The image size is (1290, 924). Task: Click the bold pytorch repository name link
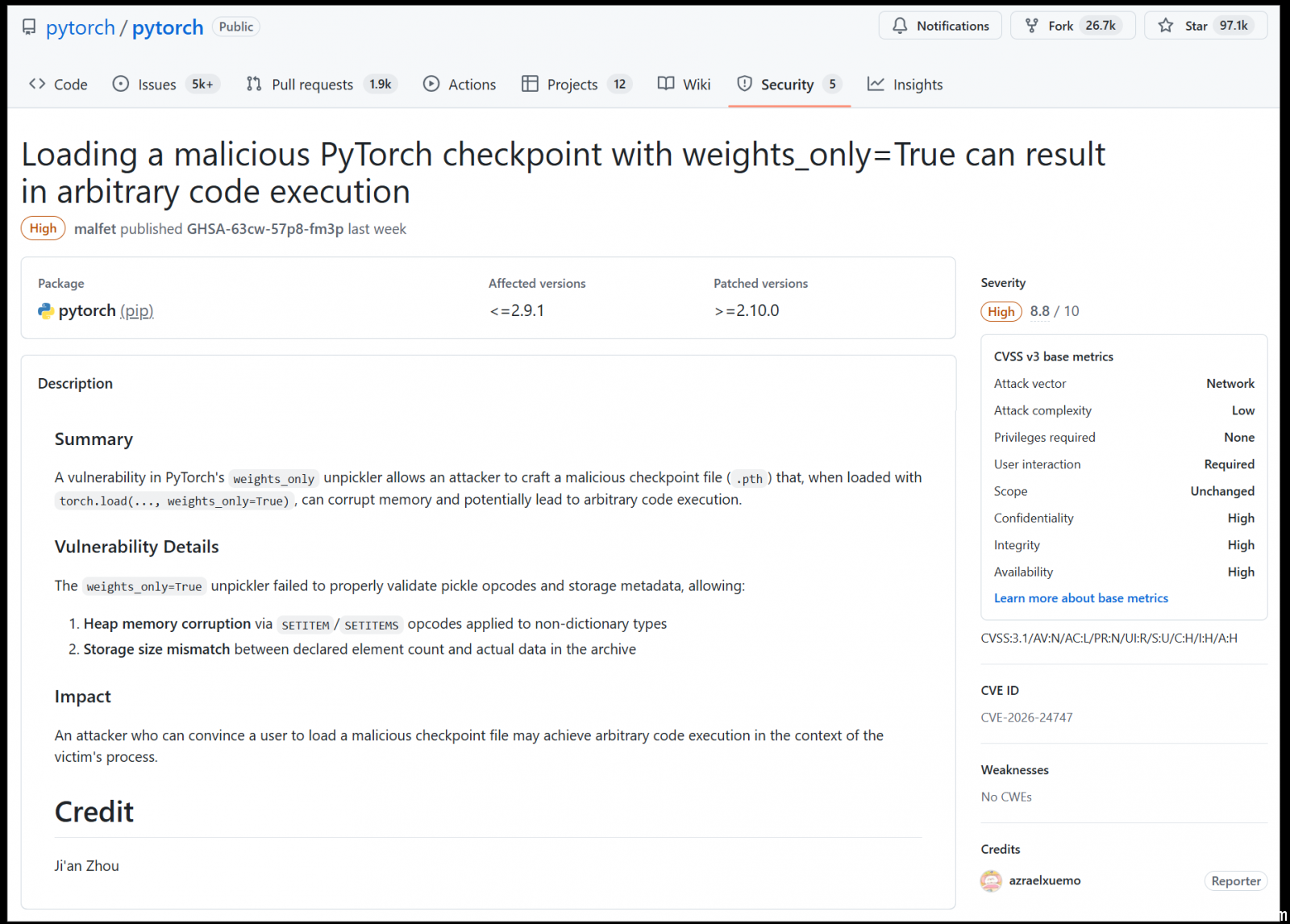click(168, 27)
